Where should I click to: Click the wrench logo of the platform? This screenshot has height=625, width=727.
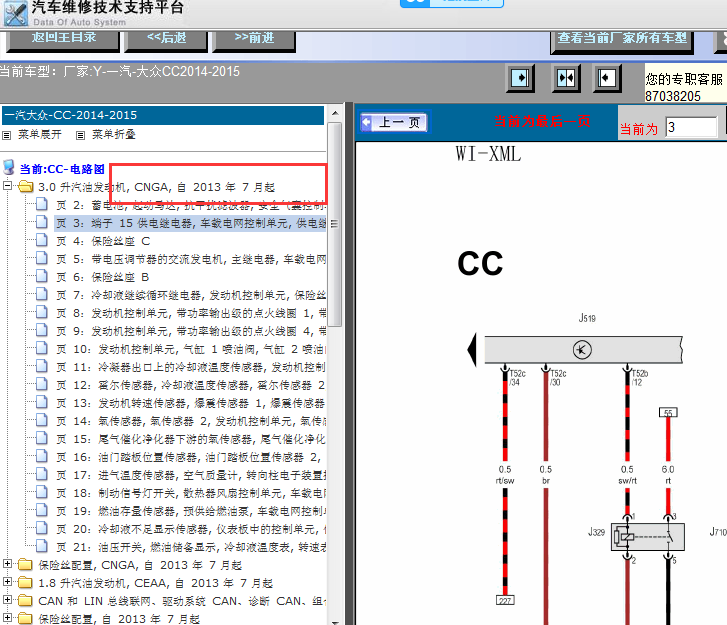tap(16, 13)
